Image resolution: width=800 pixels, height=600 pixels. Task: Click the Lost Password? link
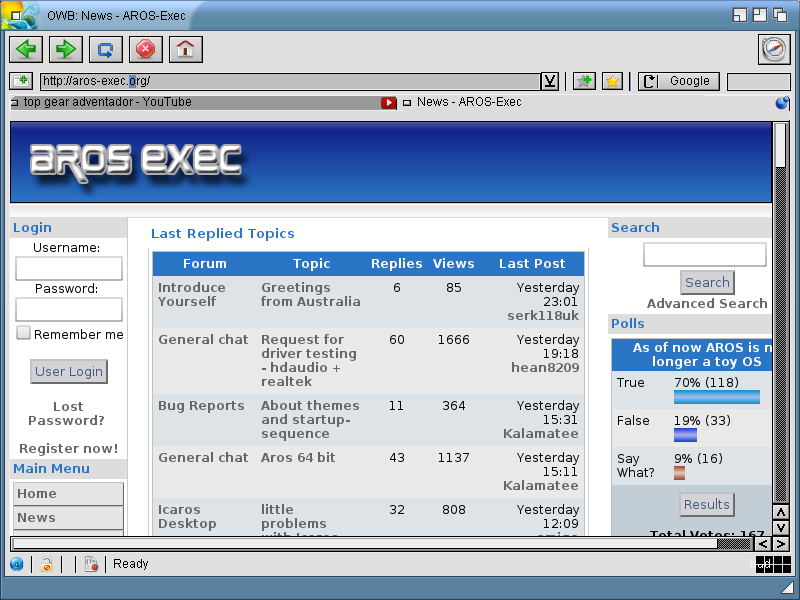[66, 414]
